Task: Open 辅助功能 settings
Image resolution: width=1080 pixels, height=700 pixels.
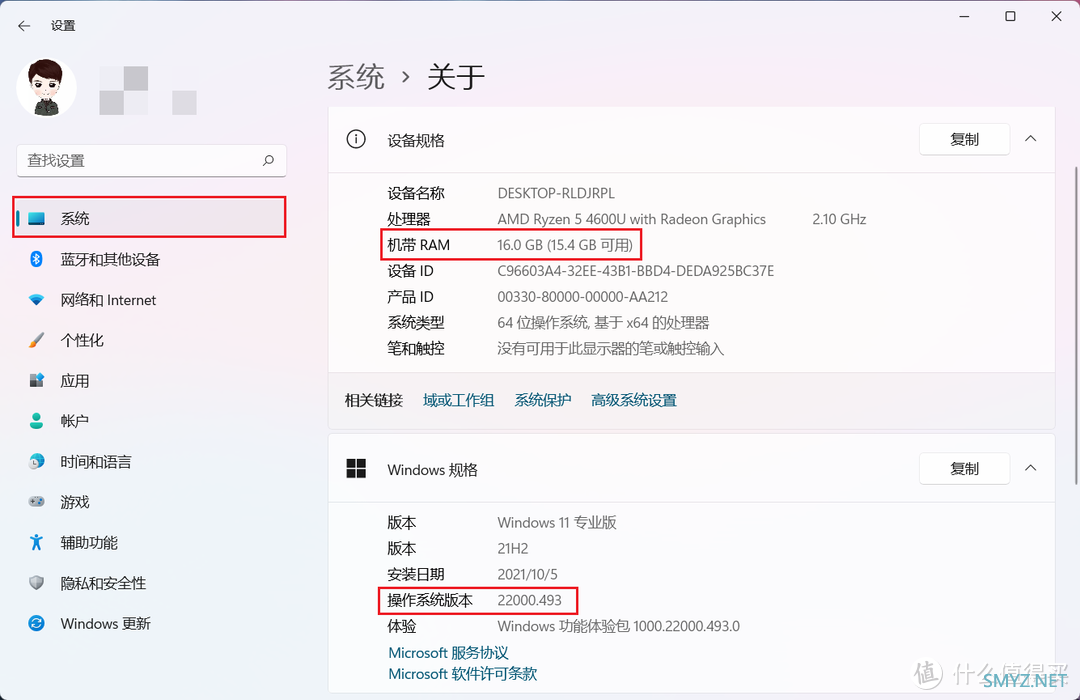Action: 149,542
